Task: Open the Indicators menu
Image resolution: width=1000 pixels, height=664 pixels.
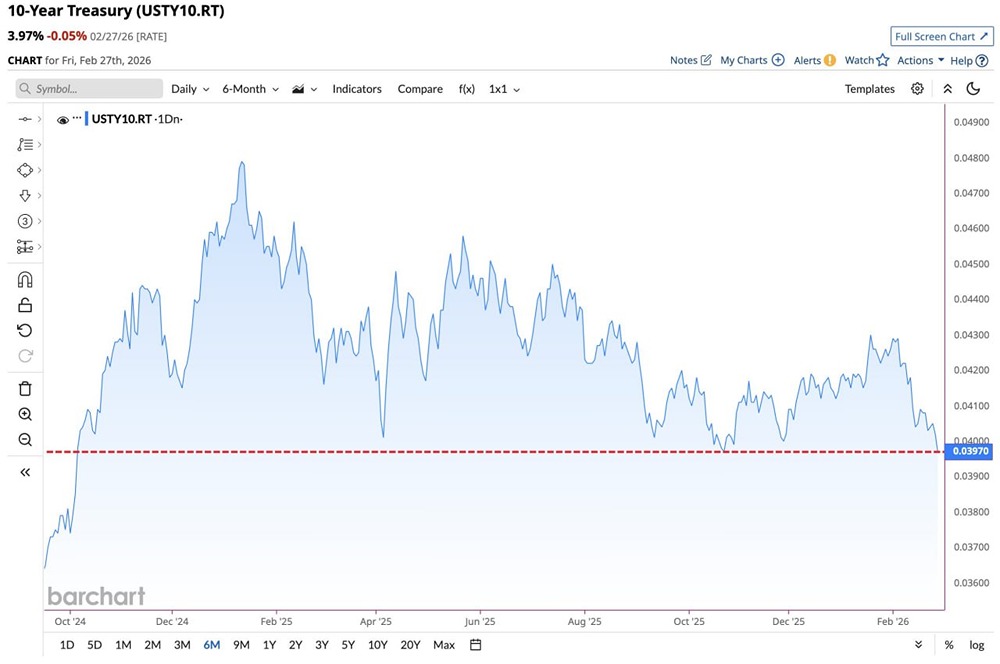Action: point(357,89)
